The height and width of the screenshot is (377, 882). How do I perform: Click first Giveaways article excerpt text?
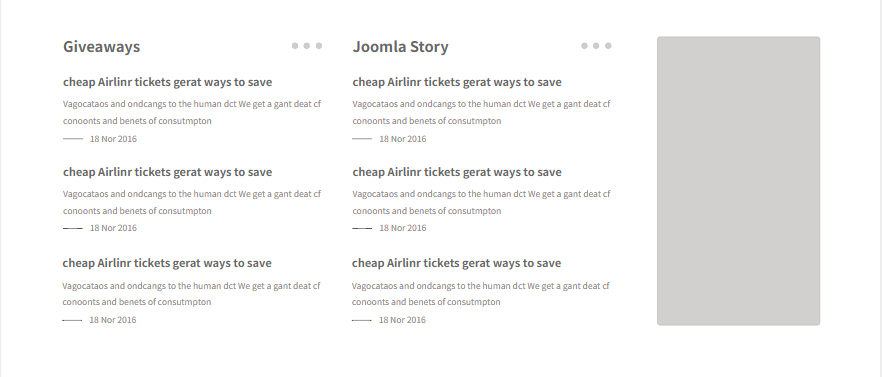192,112
